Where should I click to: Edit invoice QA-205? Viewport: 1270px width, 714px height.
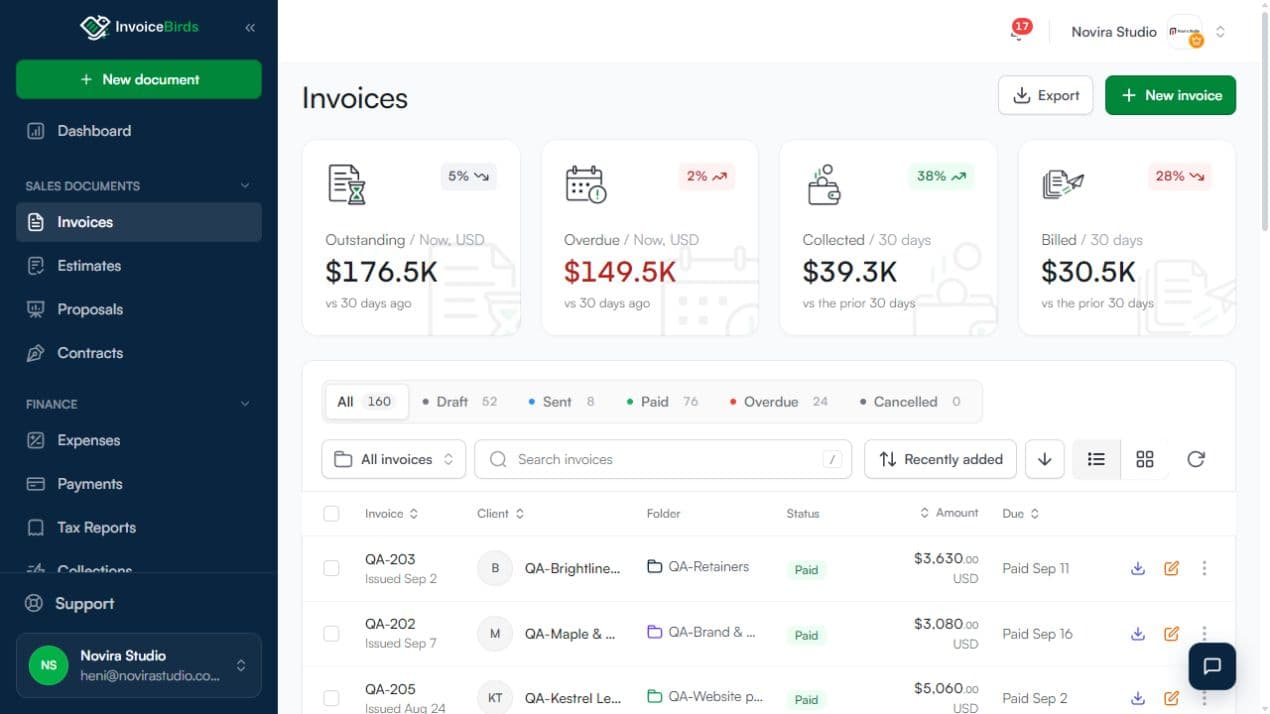[x=1171, y=698]
